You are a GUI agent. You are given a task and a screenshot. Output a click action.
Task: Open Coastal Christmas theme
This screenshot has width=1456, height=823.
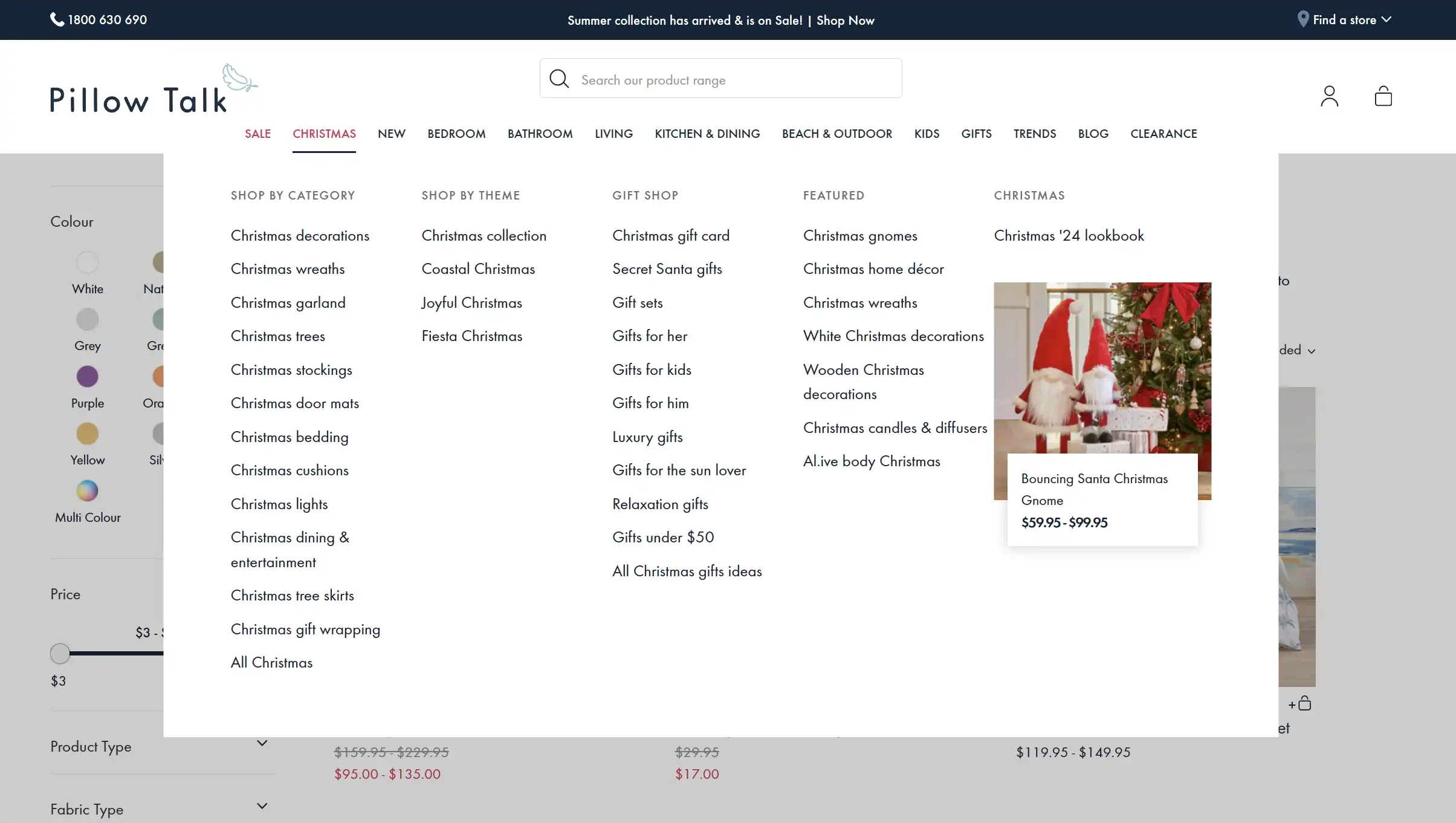point(478,269)
